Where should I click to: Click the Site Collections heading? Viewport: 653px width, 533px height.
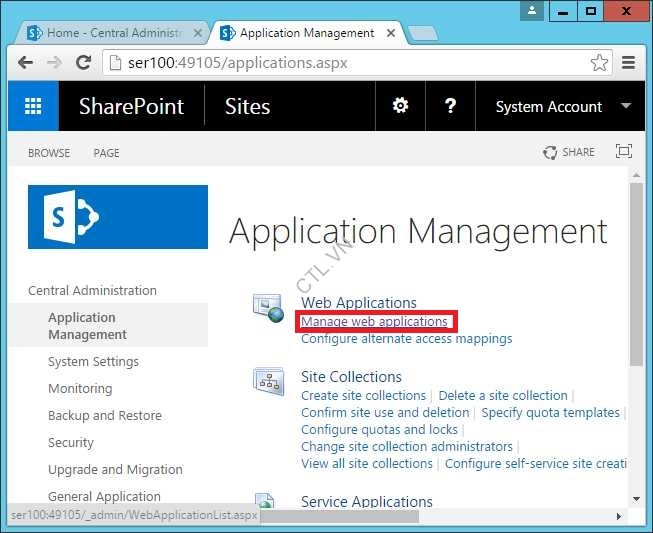click(351, 377)
